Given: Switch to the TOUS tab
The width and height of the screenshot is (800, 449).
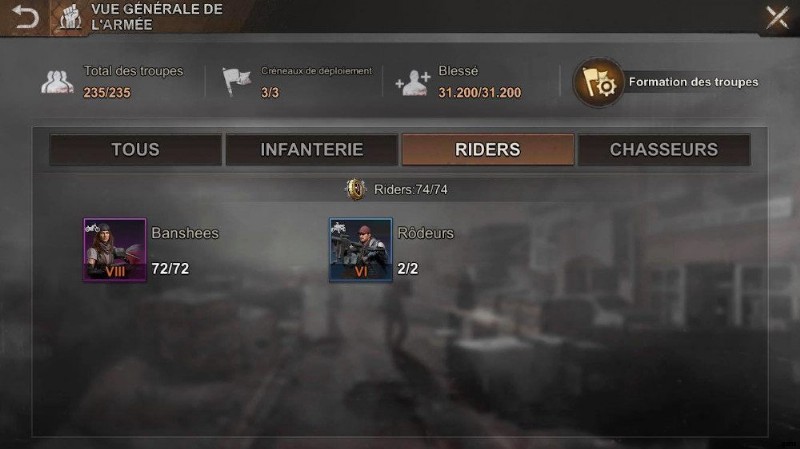Looking at the screenshot, I should tap(135, 149).
